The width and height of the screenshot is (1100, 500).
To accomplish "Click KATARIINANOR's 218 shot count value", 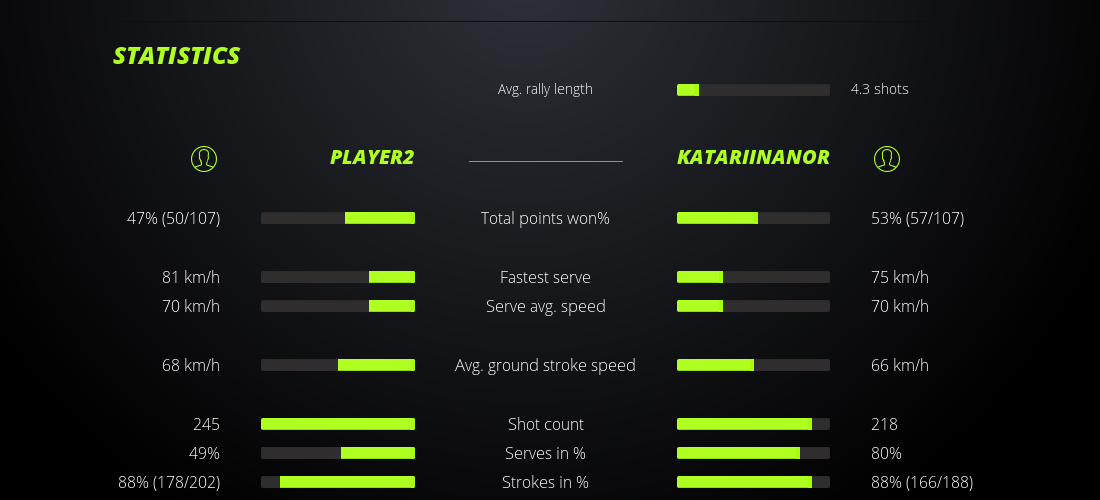I will [x=884, y=424].
